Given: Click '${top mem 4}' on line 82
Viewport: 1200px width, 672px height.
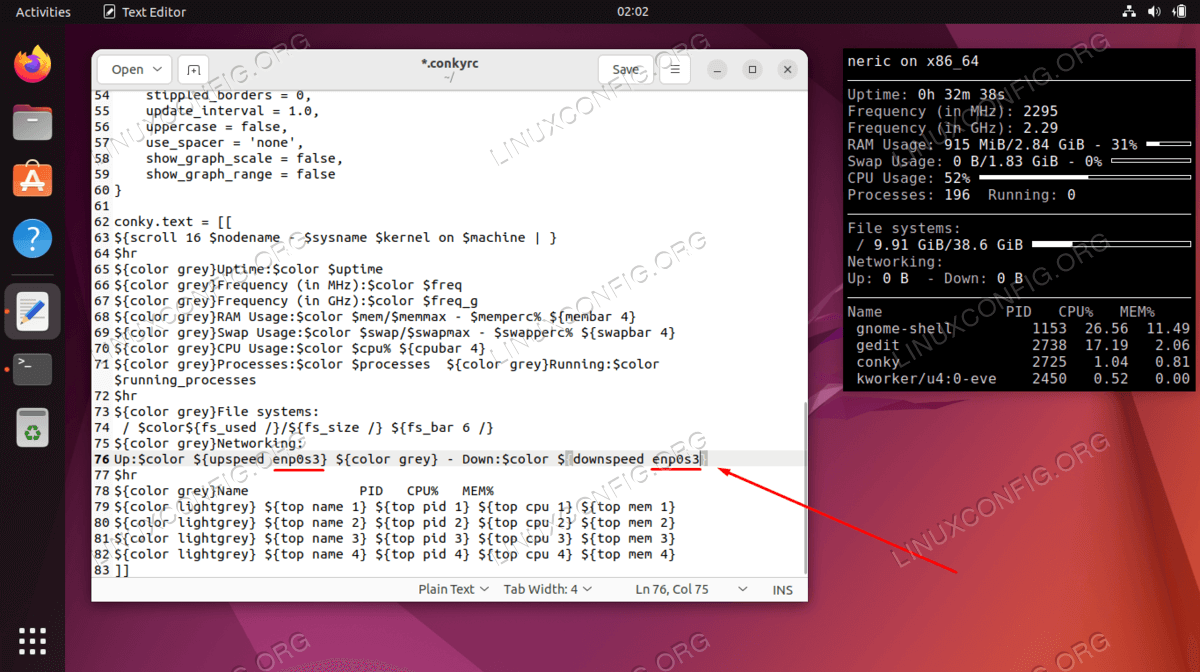Looking at the screenshot, I should point(629,554).
